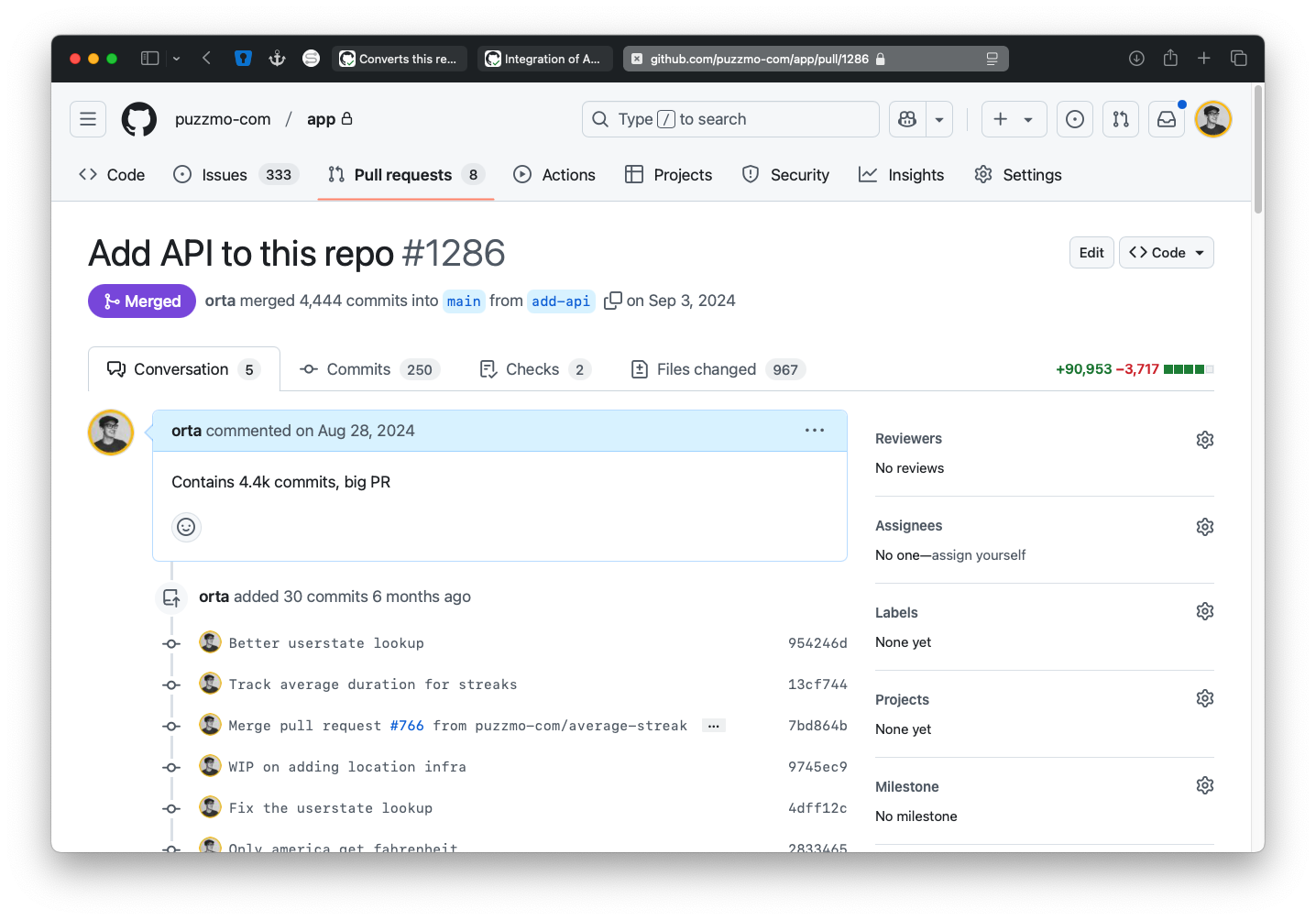Image resolution: width=1316 pixels, height=920 pixels.
Task: Open the GitHub home via the Octocat logo
Action: (x=138, y=119)
